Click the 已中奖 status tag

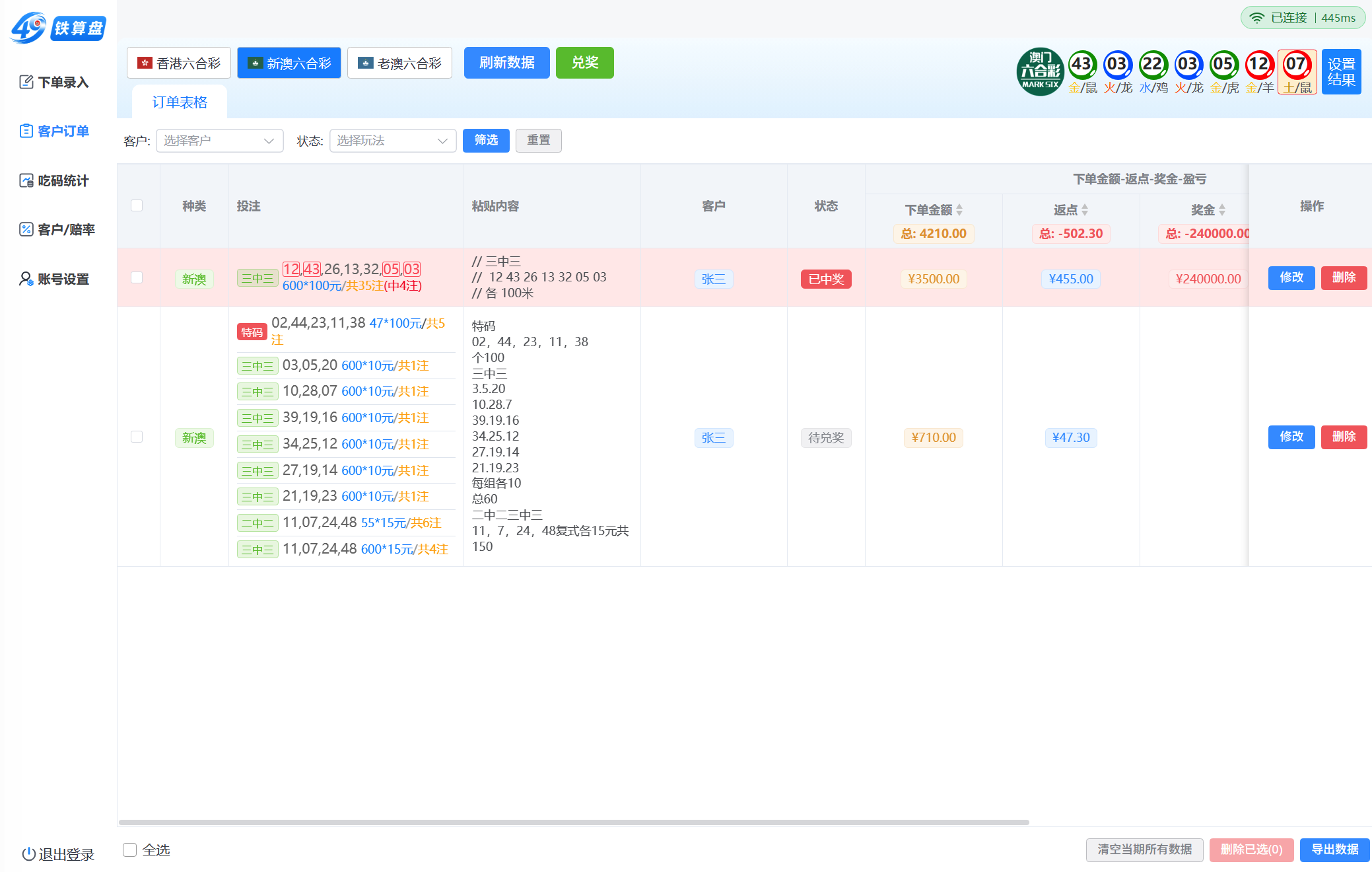coord(826,279)
